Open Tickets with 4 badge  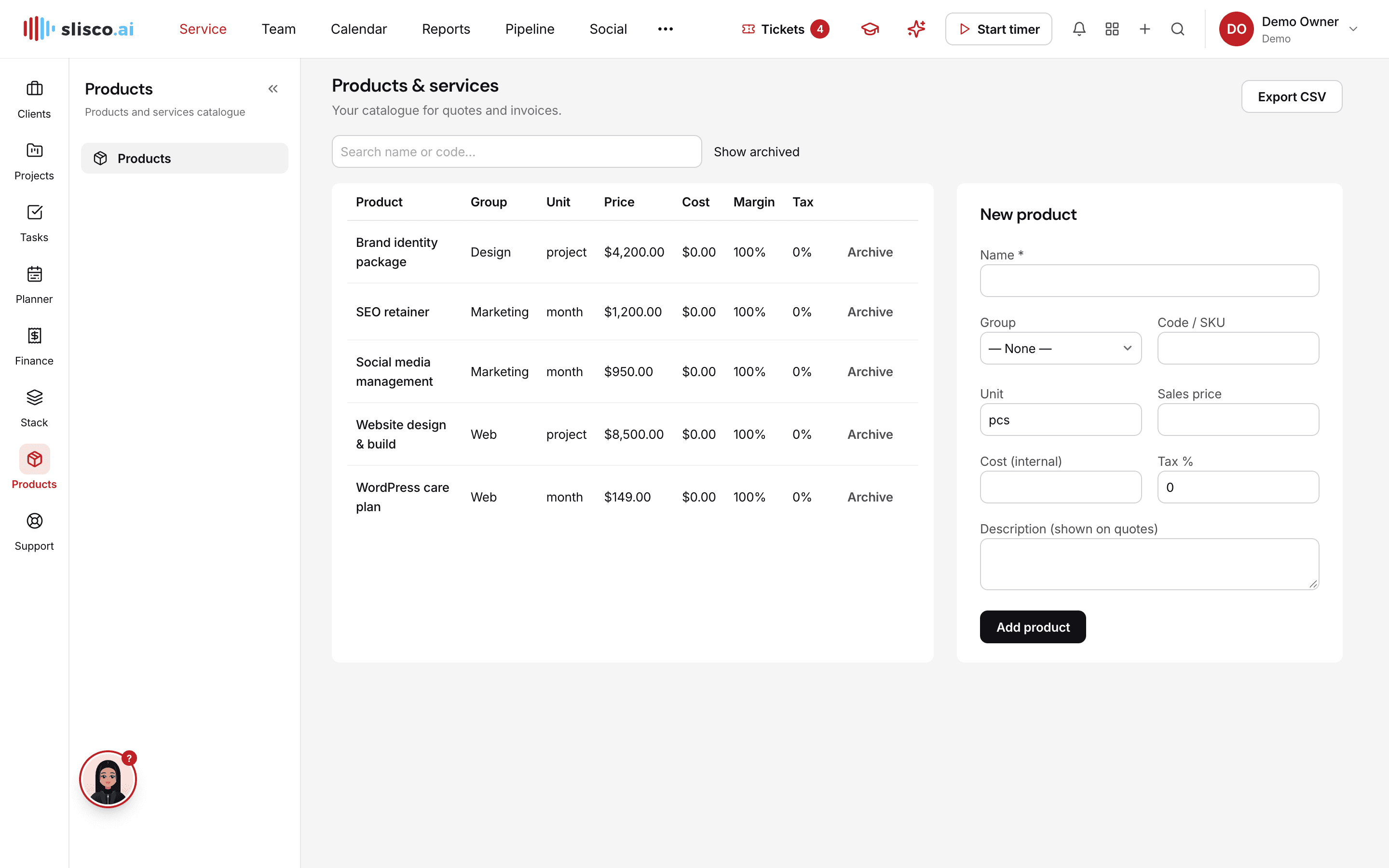785,29
